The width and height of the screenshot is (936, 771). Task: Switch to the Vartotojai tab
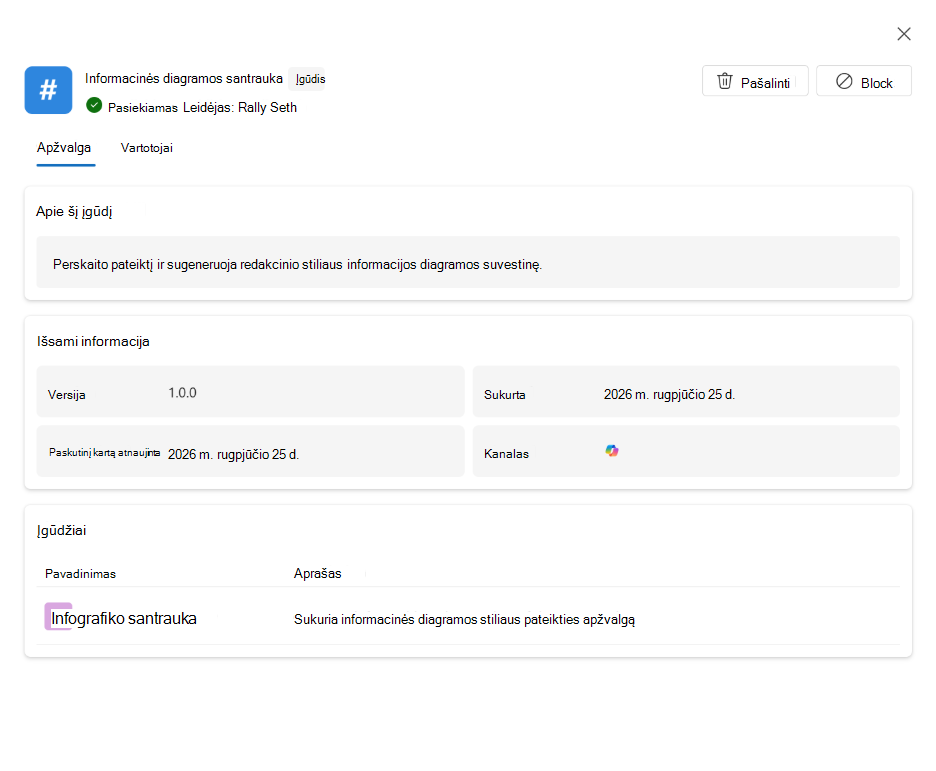147,148
